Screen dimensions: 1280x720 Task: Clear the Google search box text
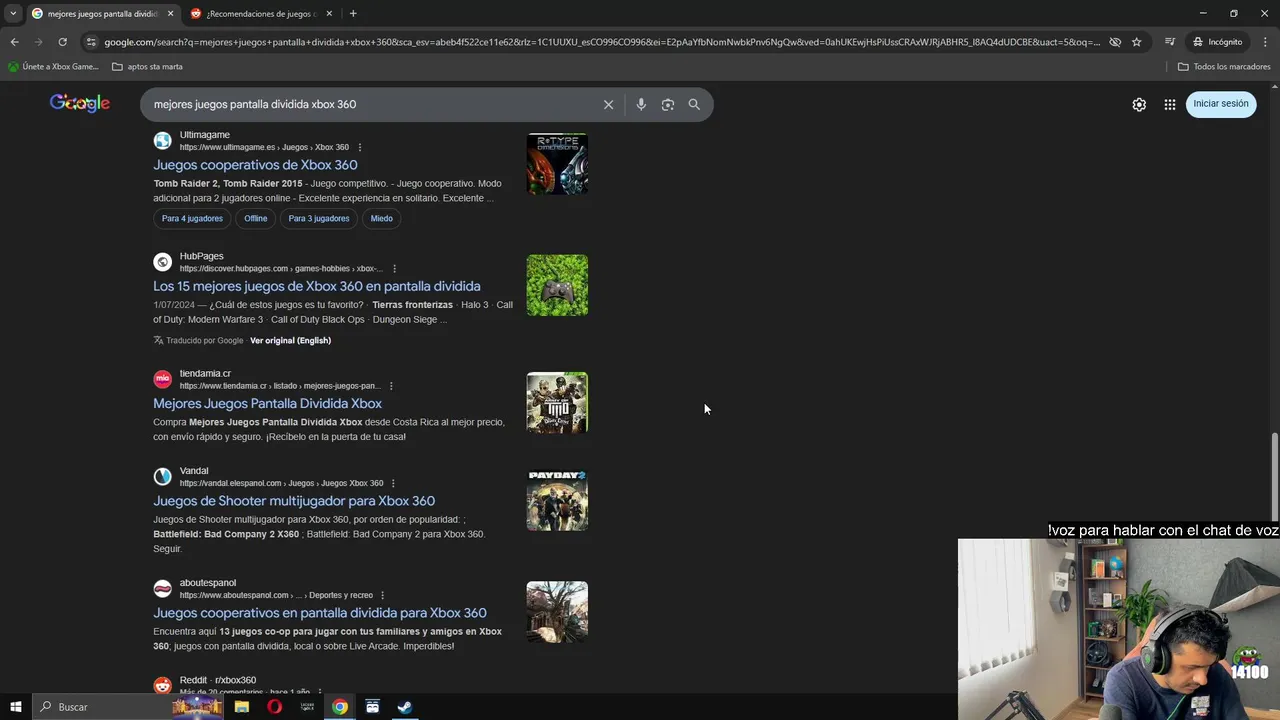tap(608, 104)
